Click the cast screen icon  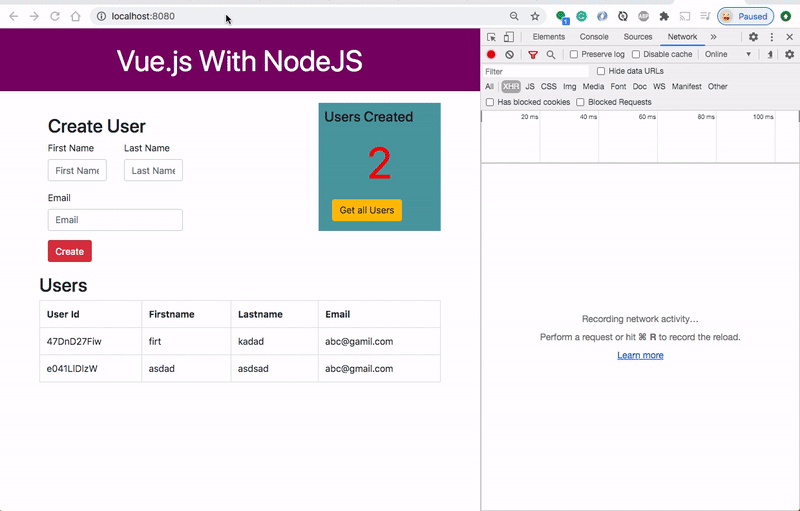point(685,16)
